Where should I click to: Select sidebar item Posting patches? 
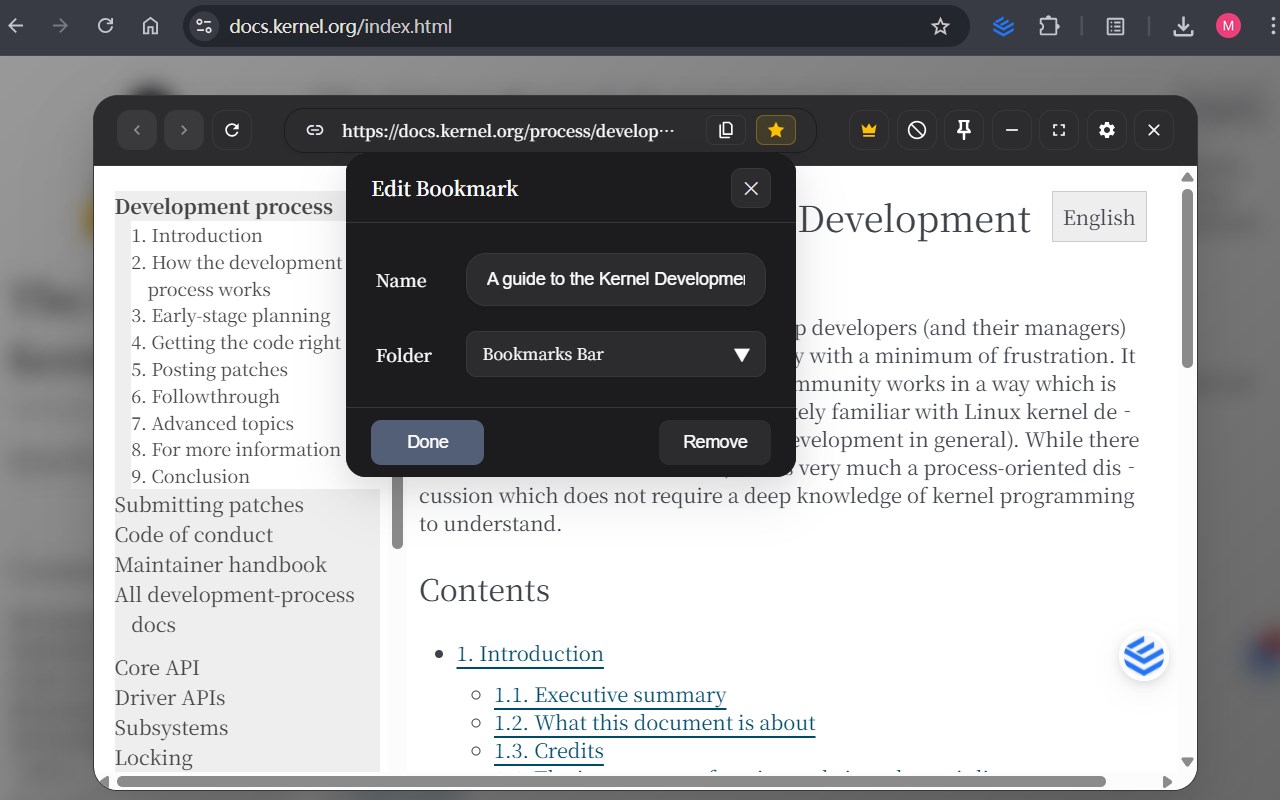[x=210, y=370]
